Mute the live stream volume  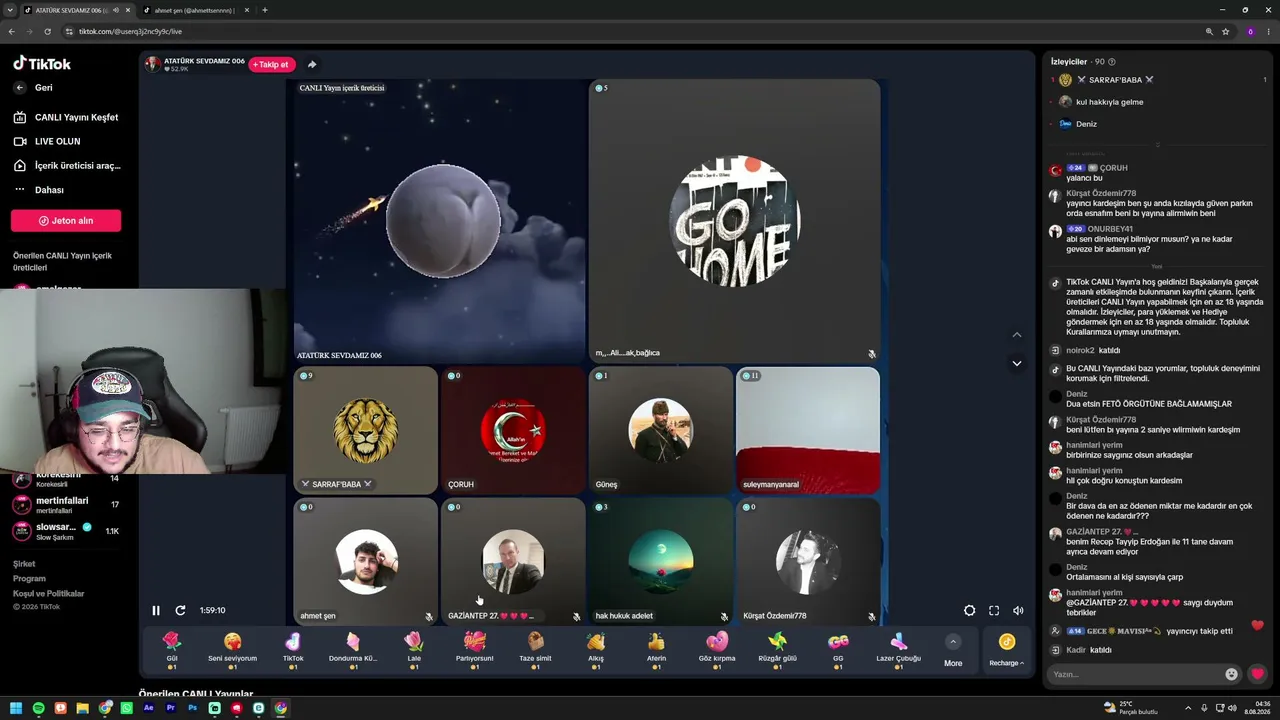tap(1018, 610)
